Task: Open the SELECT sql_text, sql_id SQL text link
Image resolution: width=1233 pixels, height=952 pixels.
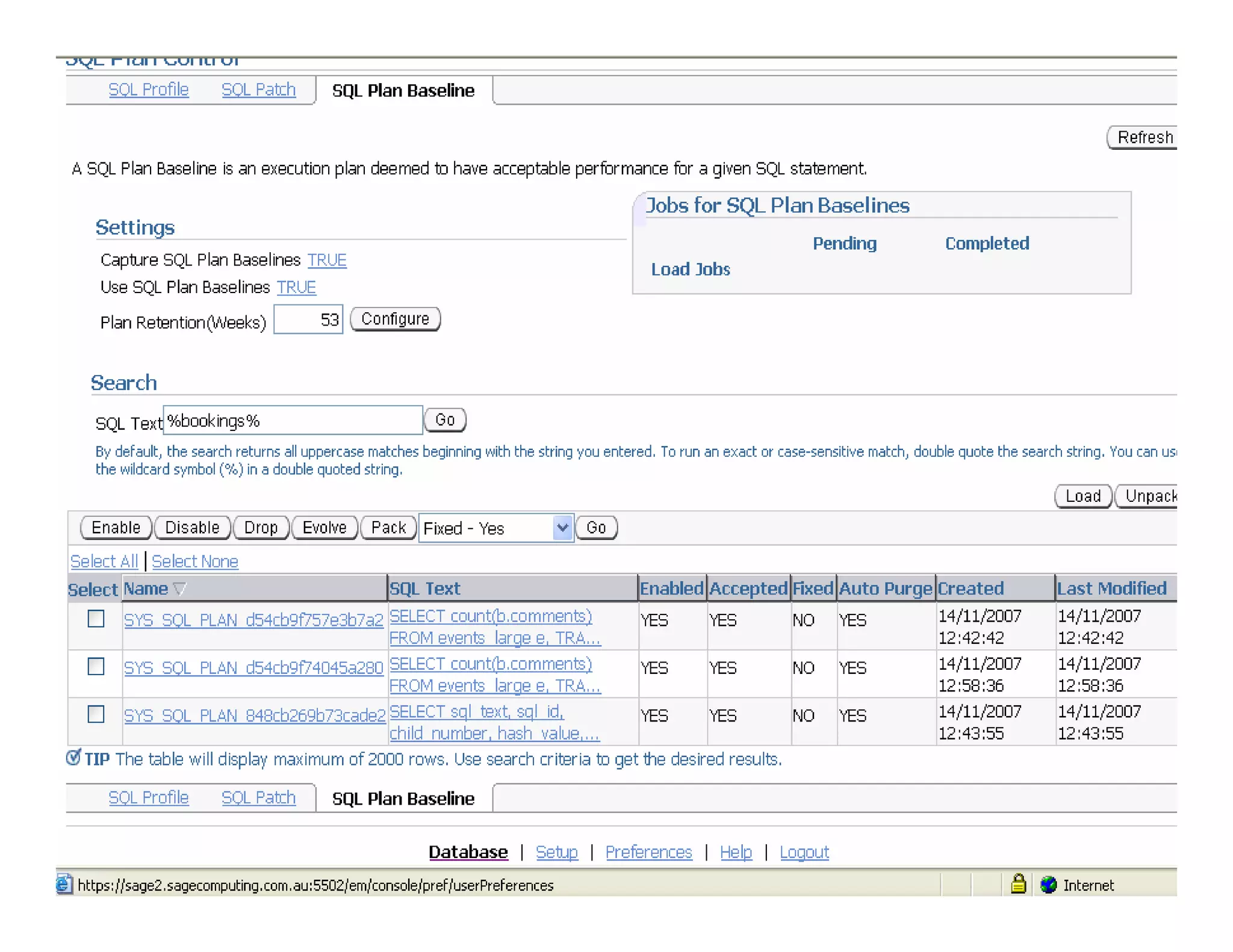Action: click(494, 722)
